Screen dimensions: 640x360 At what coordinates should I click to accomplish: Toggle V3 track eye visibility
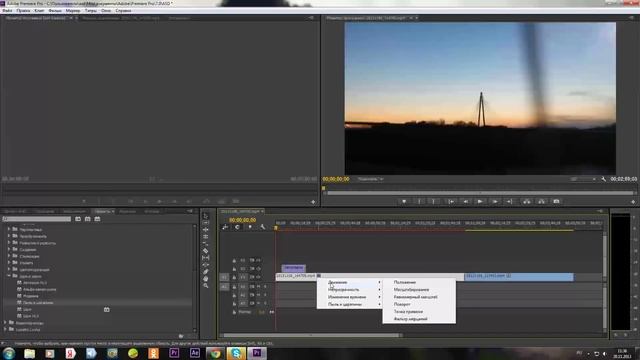click(258, 260)
